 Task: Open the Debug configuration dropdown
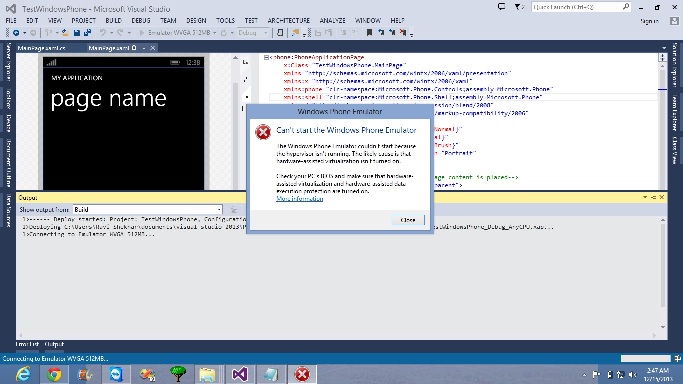coord(253,33)
